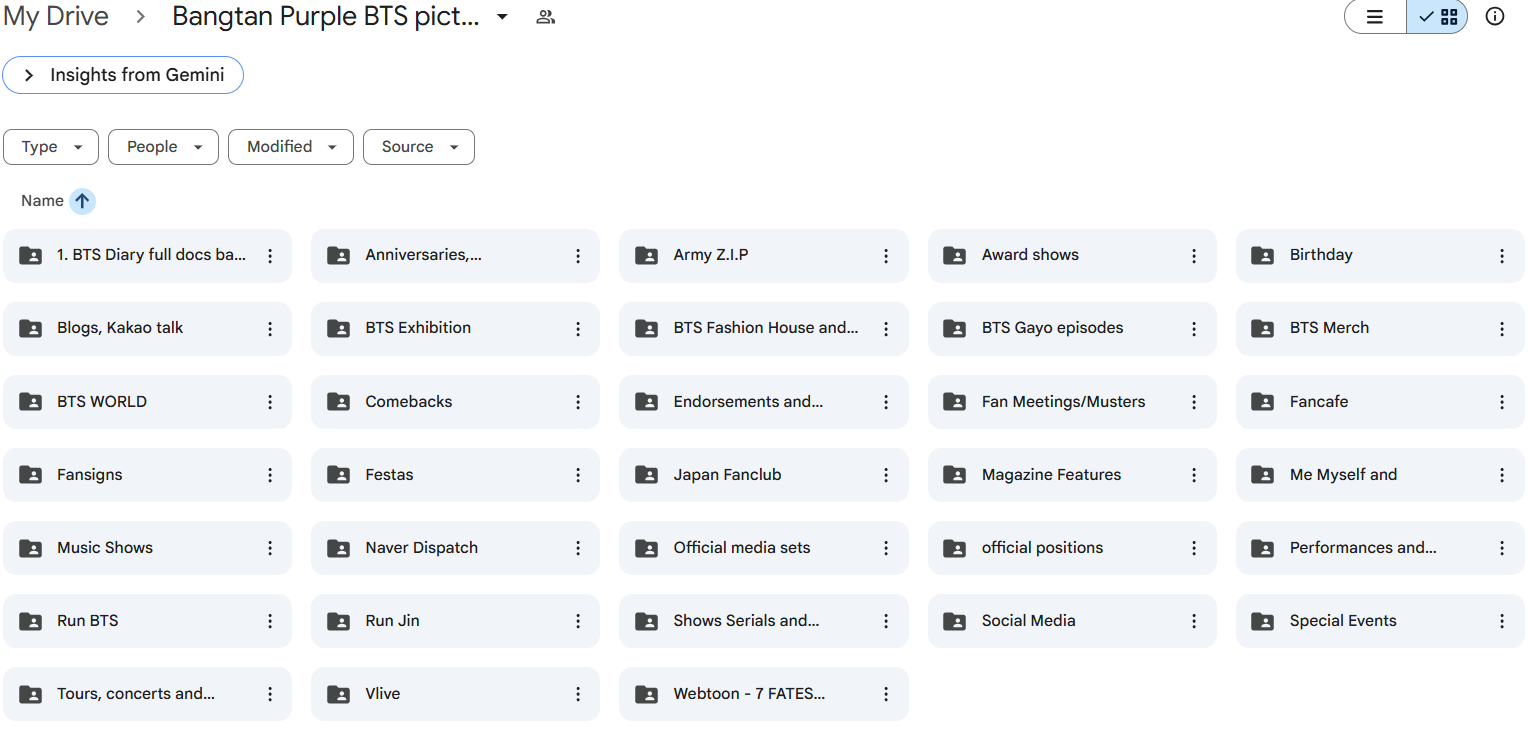
Task: Open more actions for Army Z.I.P folder
Action: tap(885, 256)
